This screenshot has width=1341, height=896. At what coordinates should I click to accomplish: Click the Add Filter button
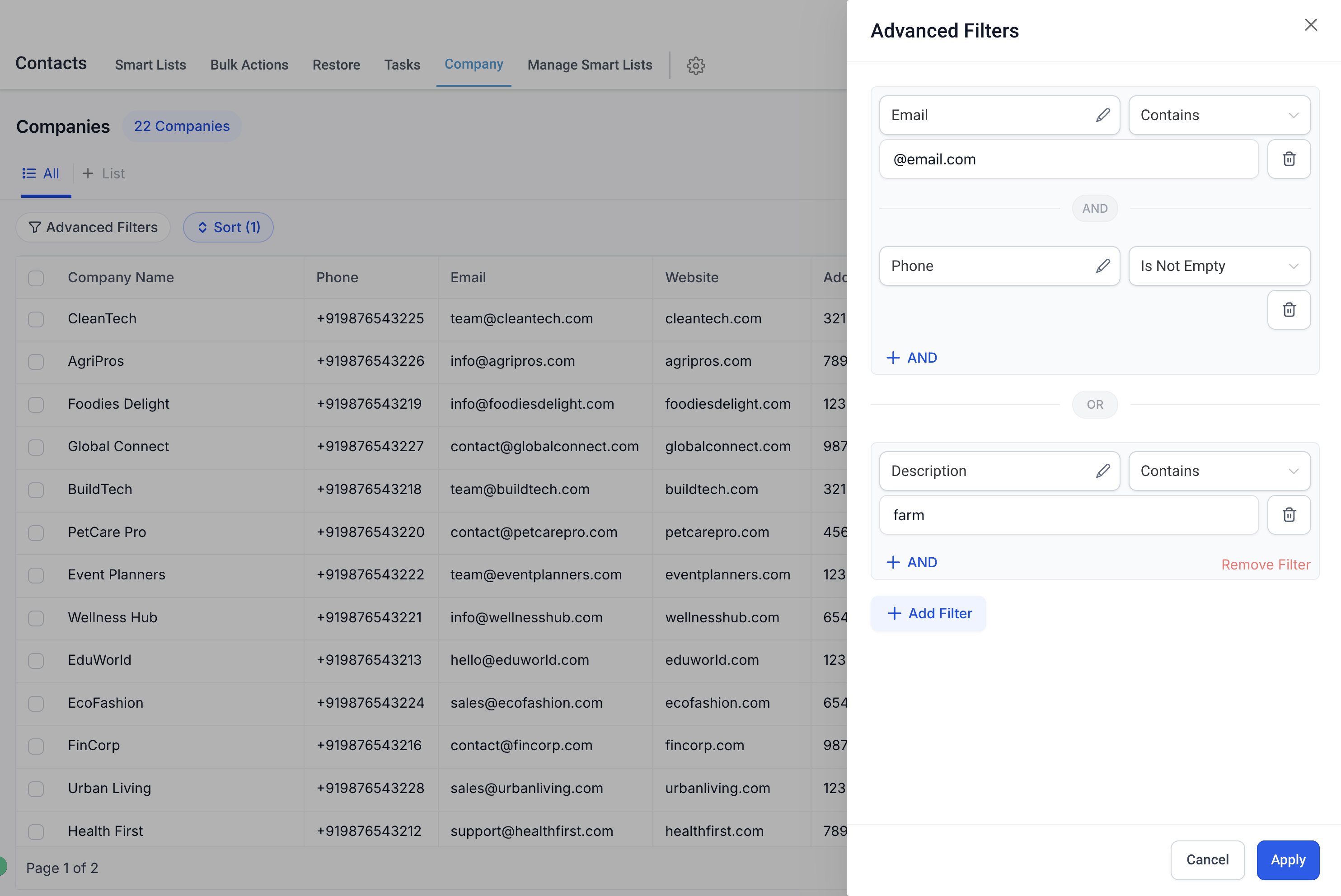tap(928, 613)
